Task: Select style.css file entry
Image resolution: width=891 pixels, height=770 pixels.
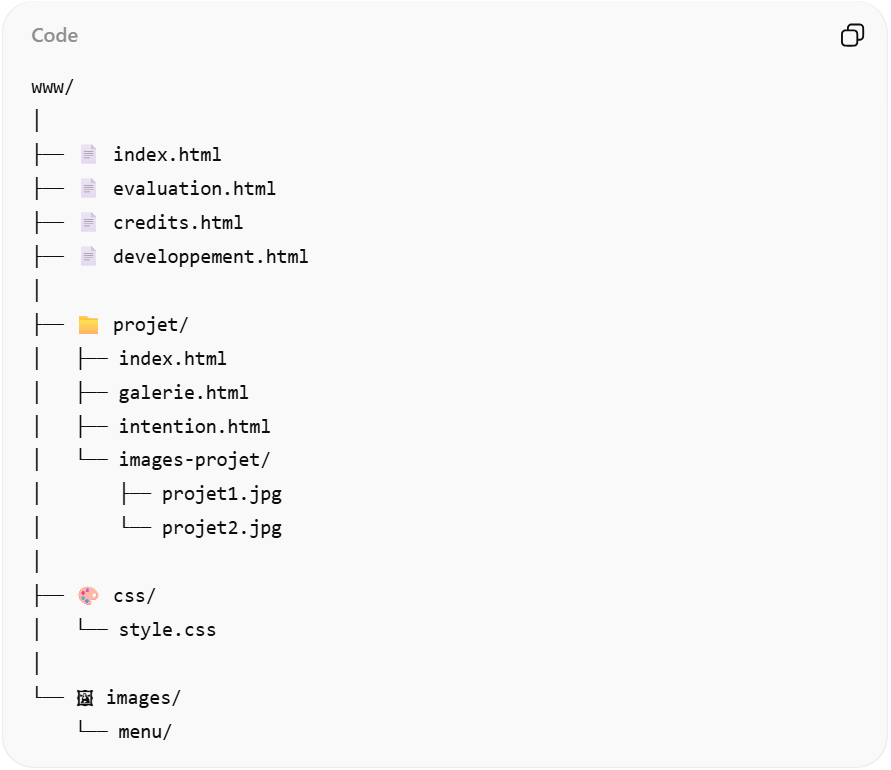Action: (x=168, y=630)
